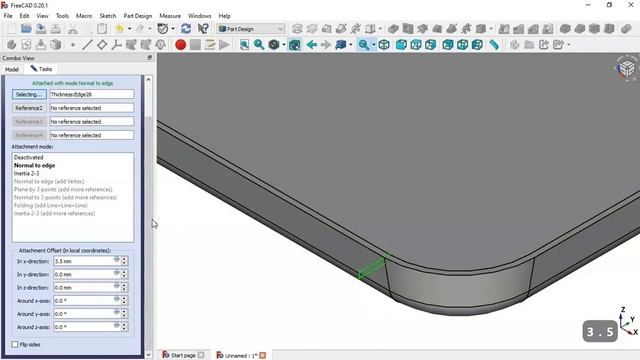Open the Part Design menu
The height and width of the screenshot is (360, 640).
click(138, 16)
